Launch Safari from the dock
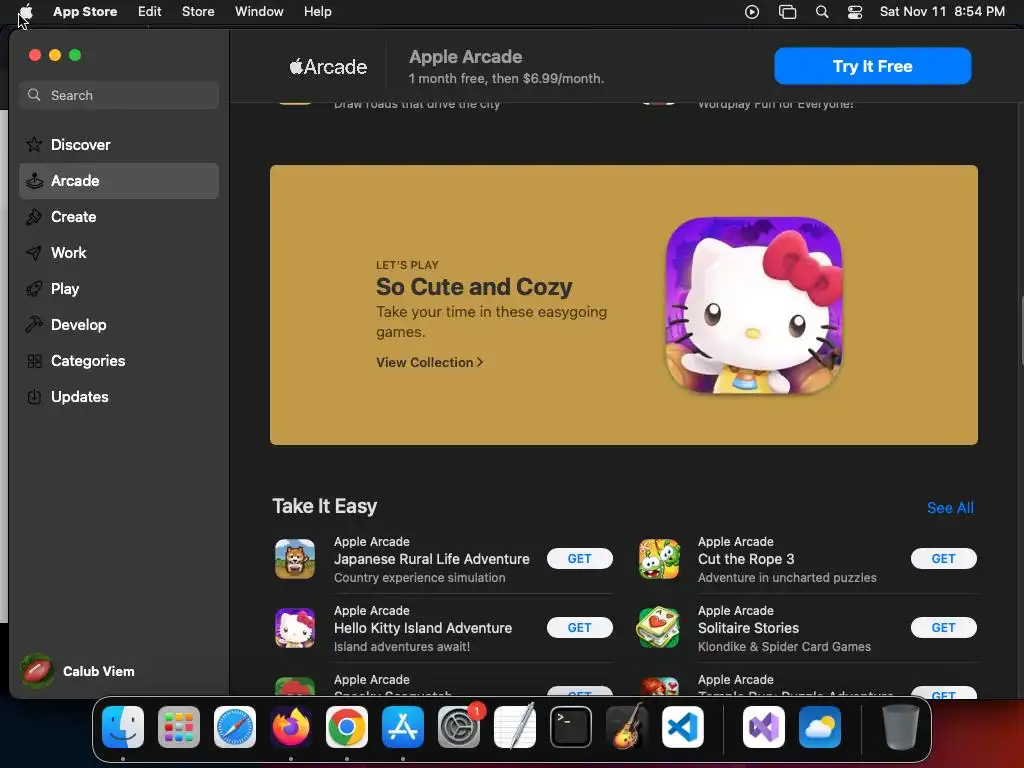The width and height of the screenshot is (1024, 768). pyautogui.click(x=235, y=727)
